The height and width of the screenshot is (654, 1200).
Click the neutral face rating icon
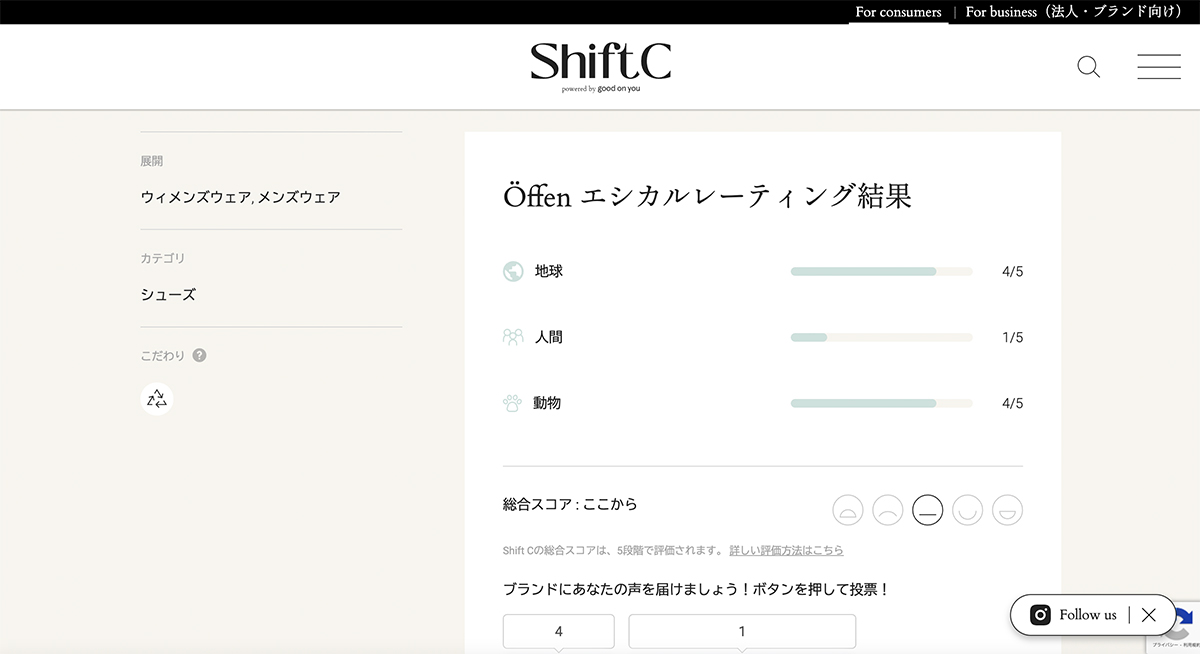coord(928,510)
